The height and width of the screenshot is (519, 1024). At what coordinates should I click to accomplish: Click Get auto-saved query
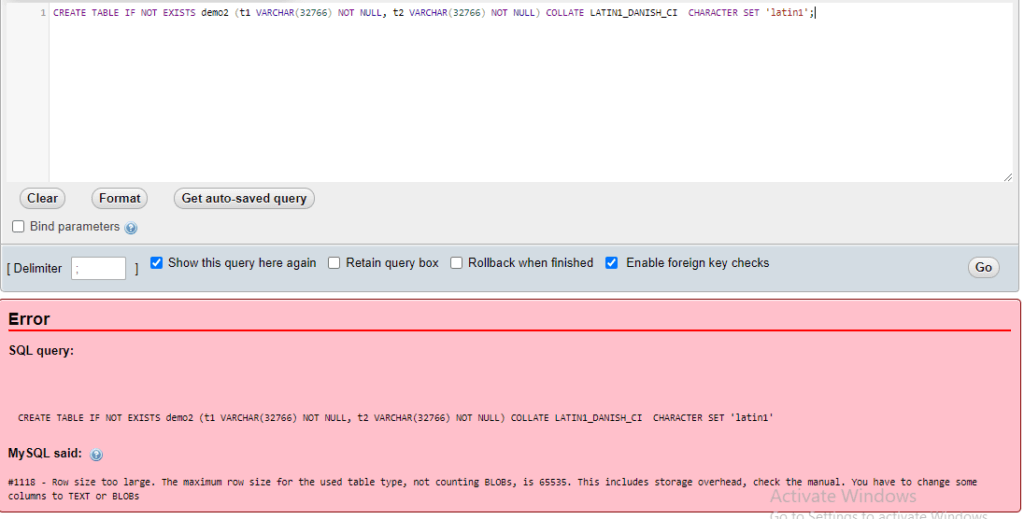tap(244, 198)
